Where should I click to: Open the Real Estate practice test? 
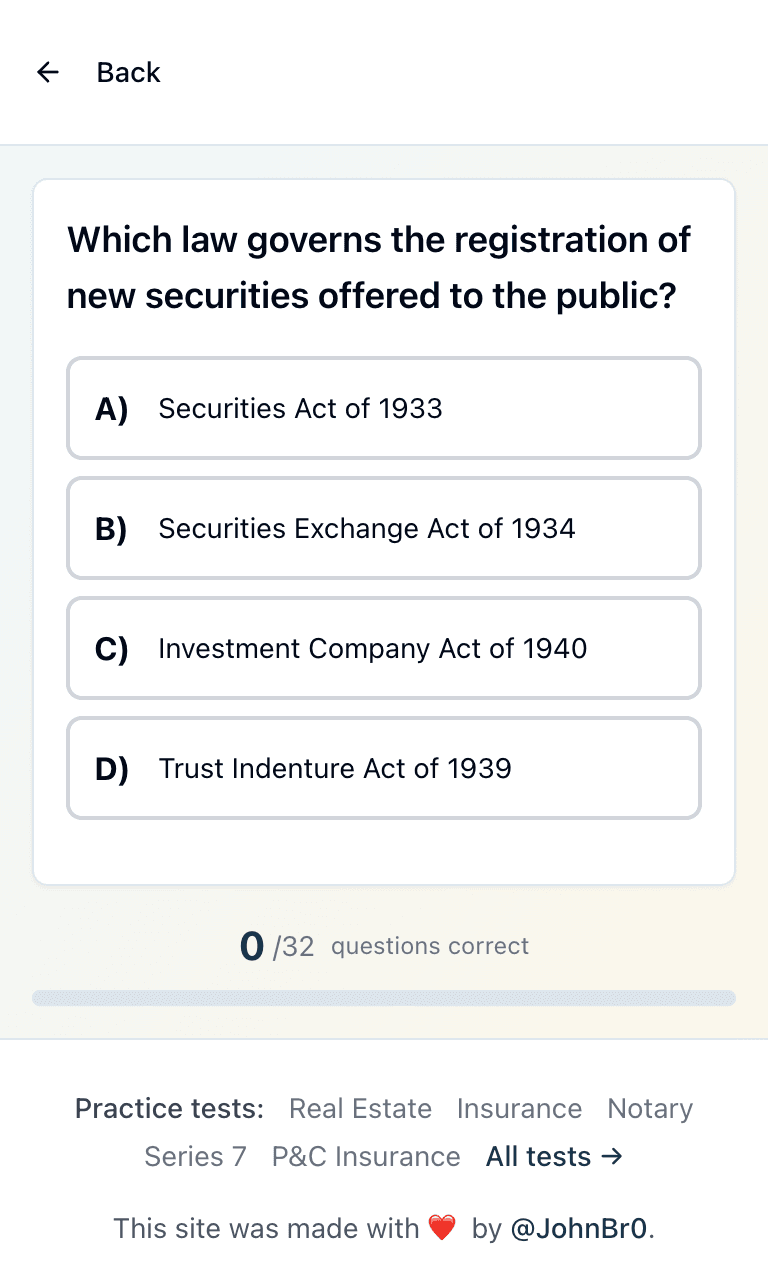(360, 1108)
